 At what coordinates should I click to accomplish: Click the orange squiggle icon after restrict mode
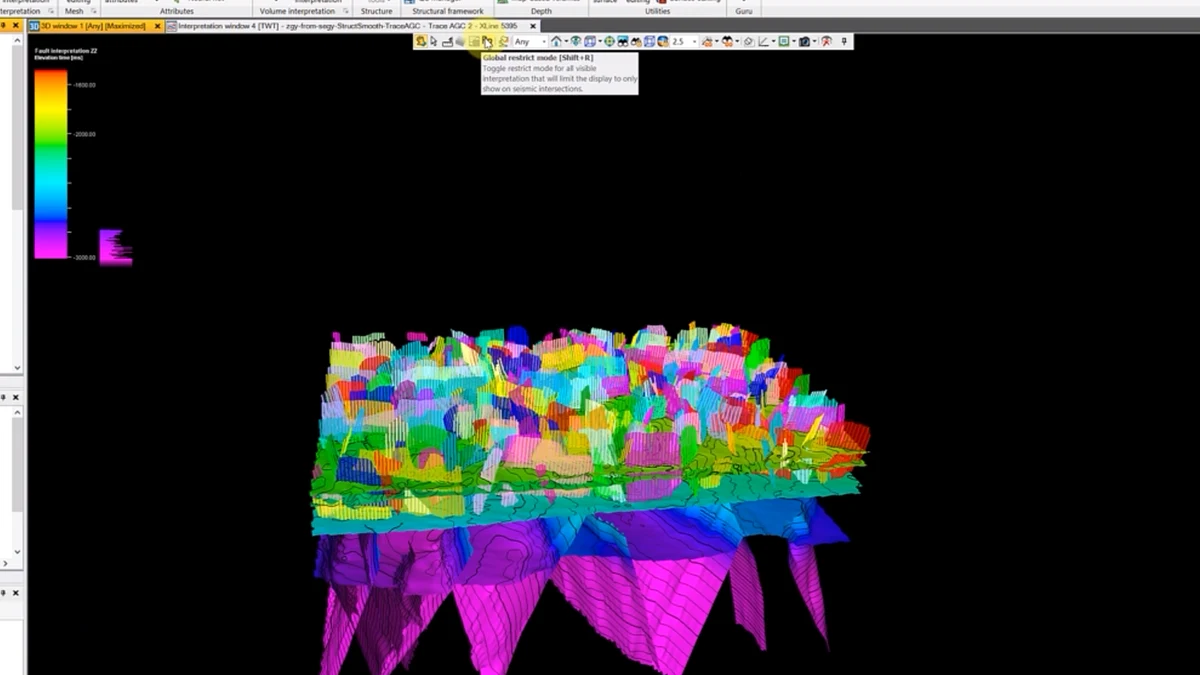coord(502,42)
